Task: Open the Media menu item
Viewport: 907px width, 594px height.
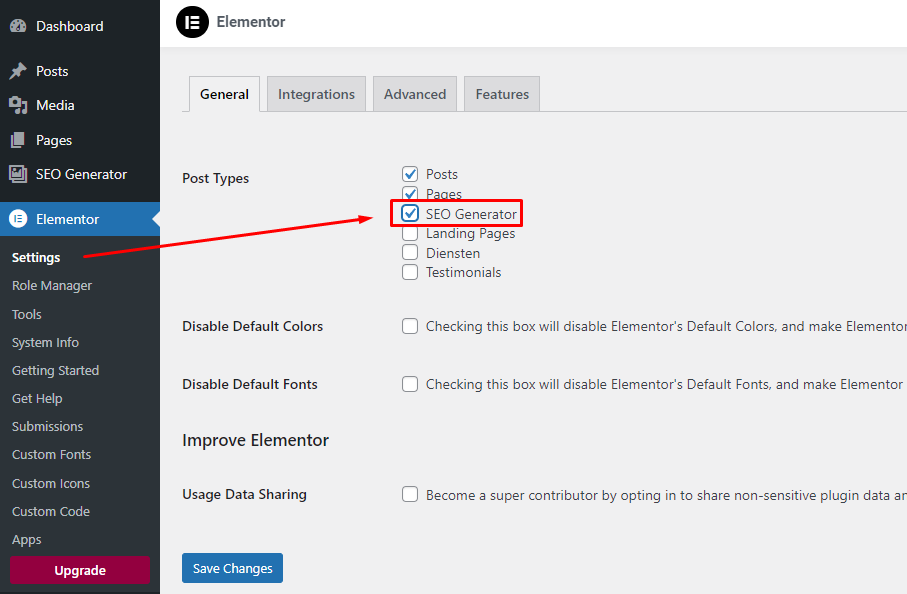Action: point(80,105)
